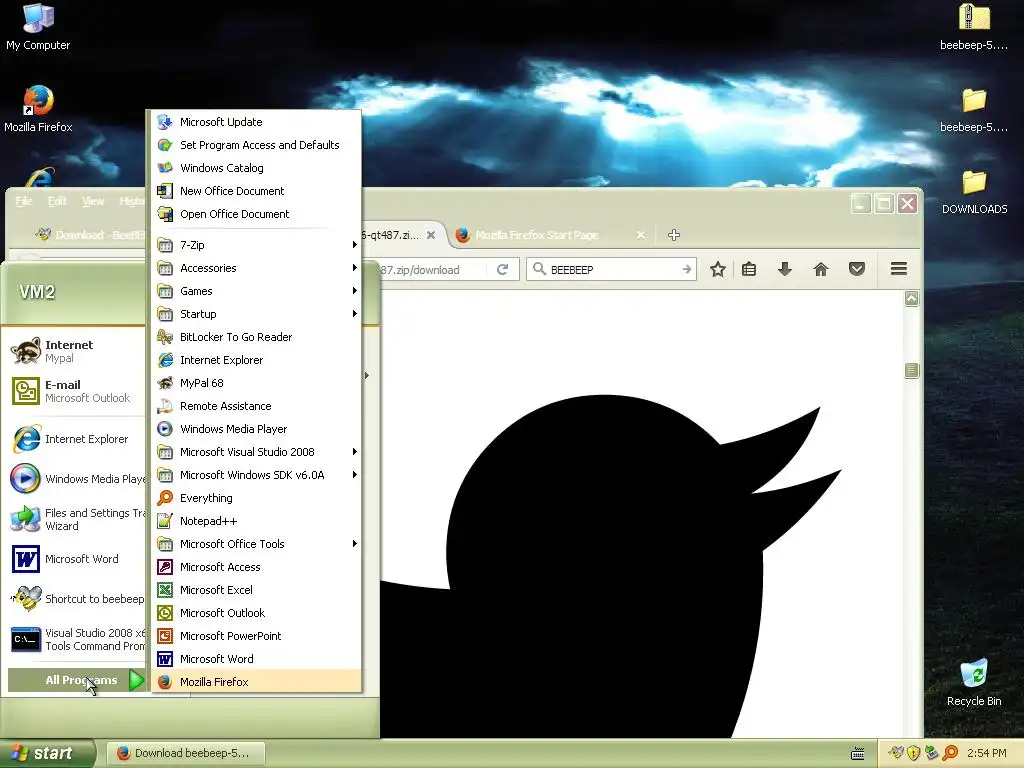This screenshot has height=768, width=1024.
Task: Open Shortcut to beebeep in Start menu
Action: click(x=76, y=599)
